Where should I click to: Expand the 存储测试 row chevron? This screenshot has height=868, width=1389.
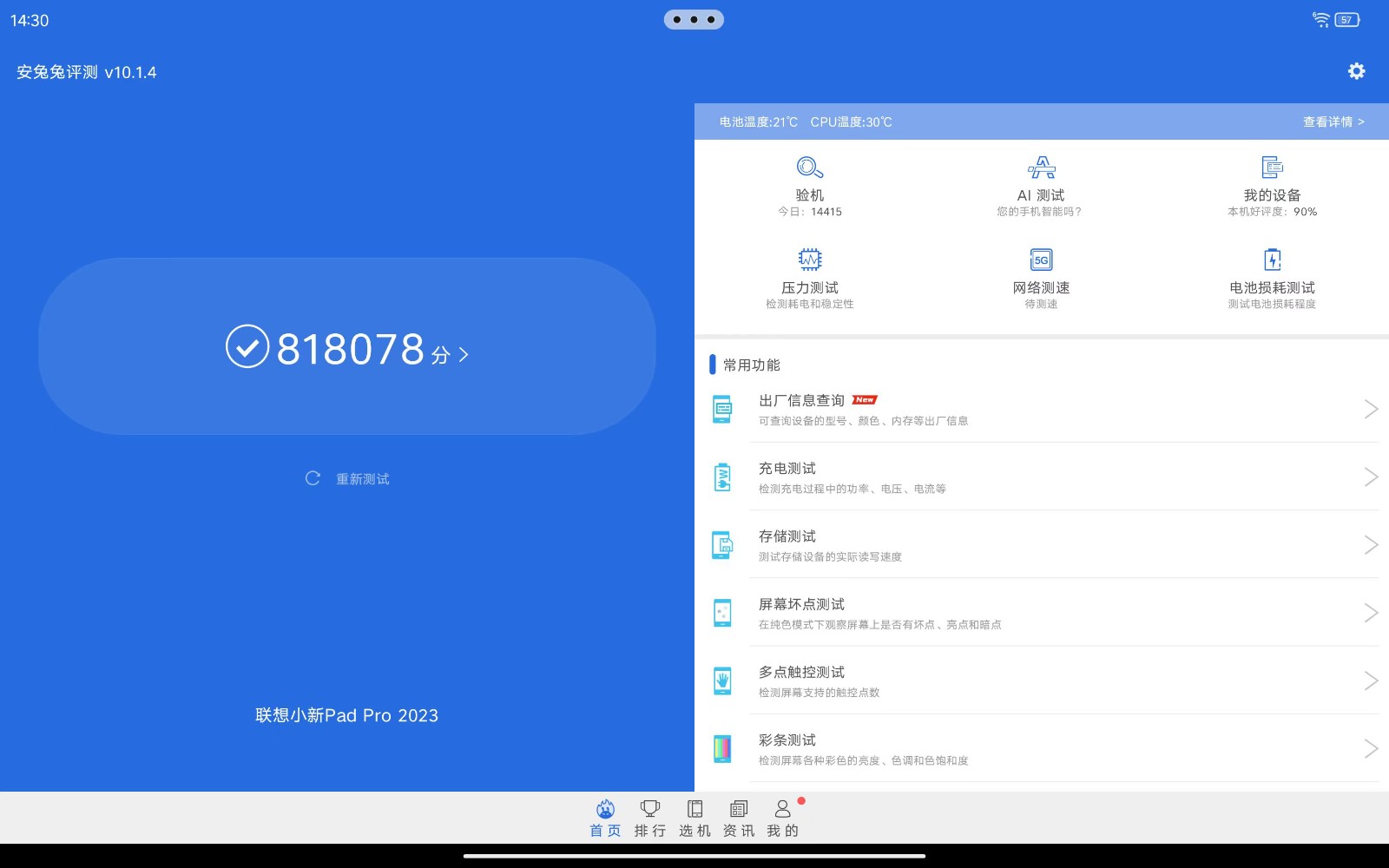tap(1371, 544)
